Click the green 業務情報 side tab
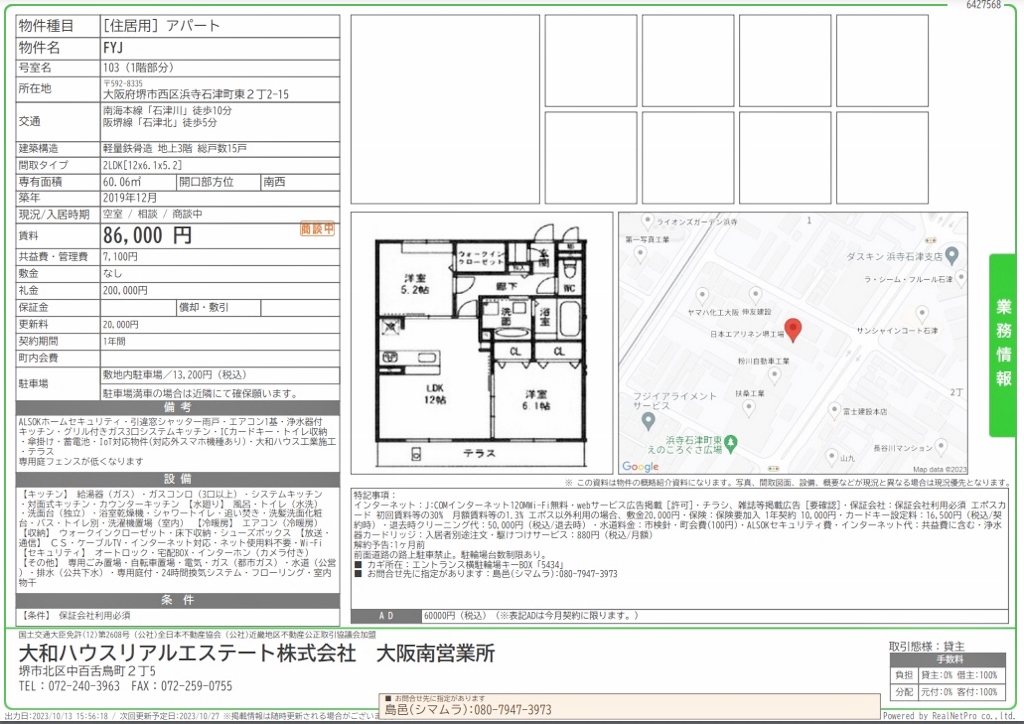 tap(1004, 344)
